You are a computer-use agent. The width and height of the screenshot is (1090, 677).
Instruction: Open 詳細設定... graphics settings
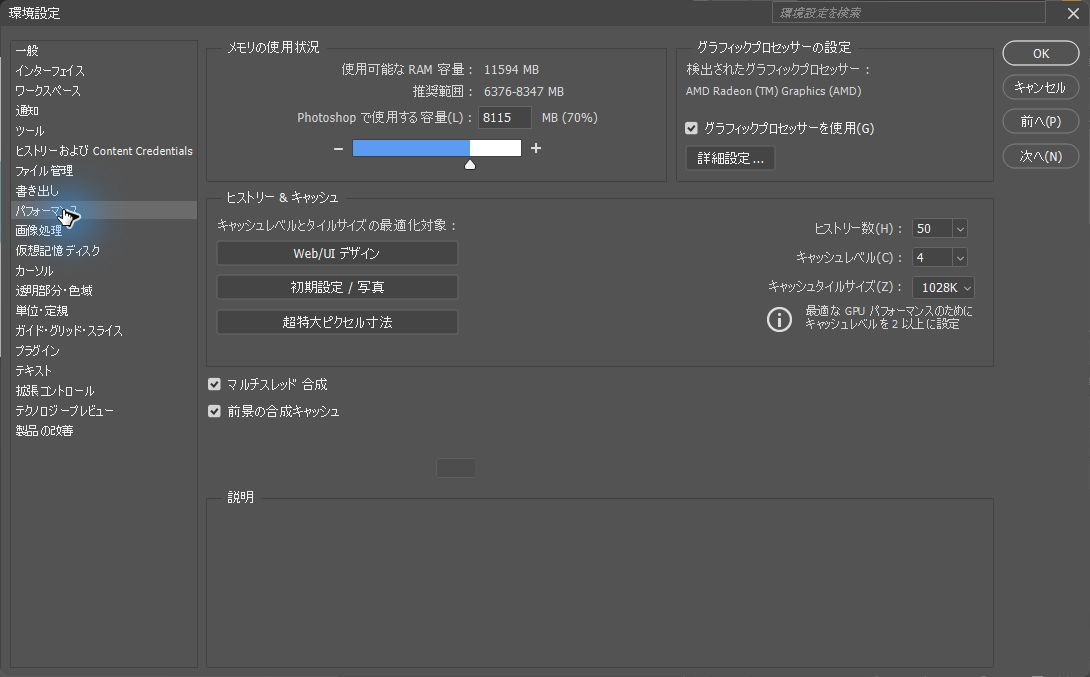tap(730, 158)
